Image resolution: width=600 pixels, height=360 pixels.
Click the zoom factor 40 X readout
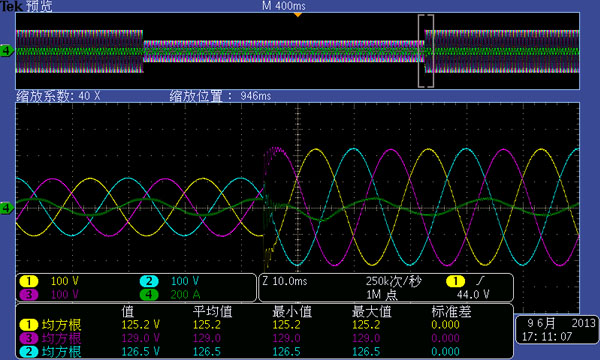click(x=58, y=96)
